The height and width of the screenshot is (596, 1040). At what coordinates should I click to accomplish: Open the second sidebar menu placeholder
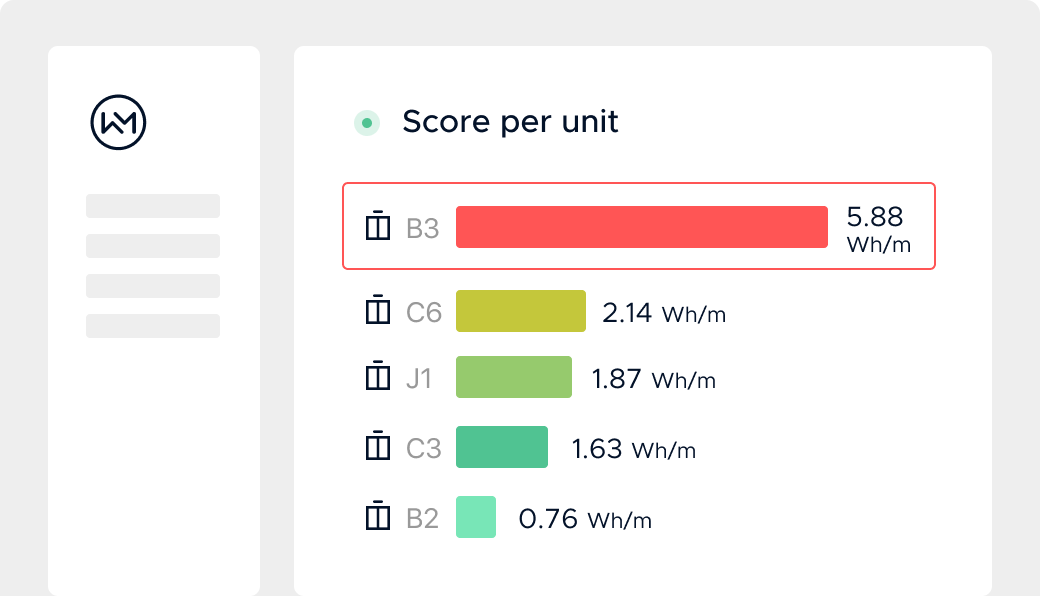153,246
